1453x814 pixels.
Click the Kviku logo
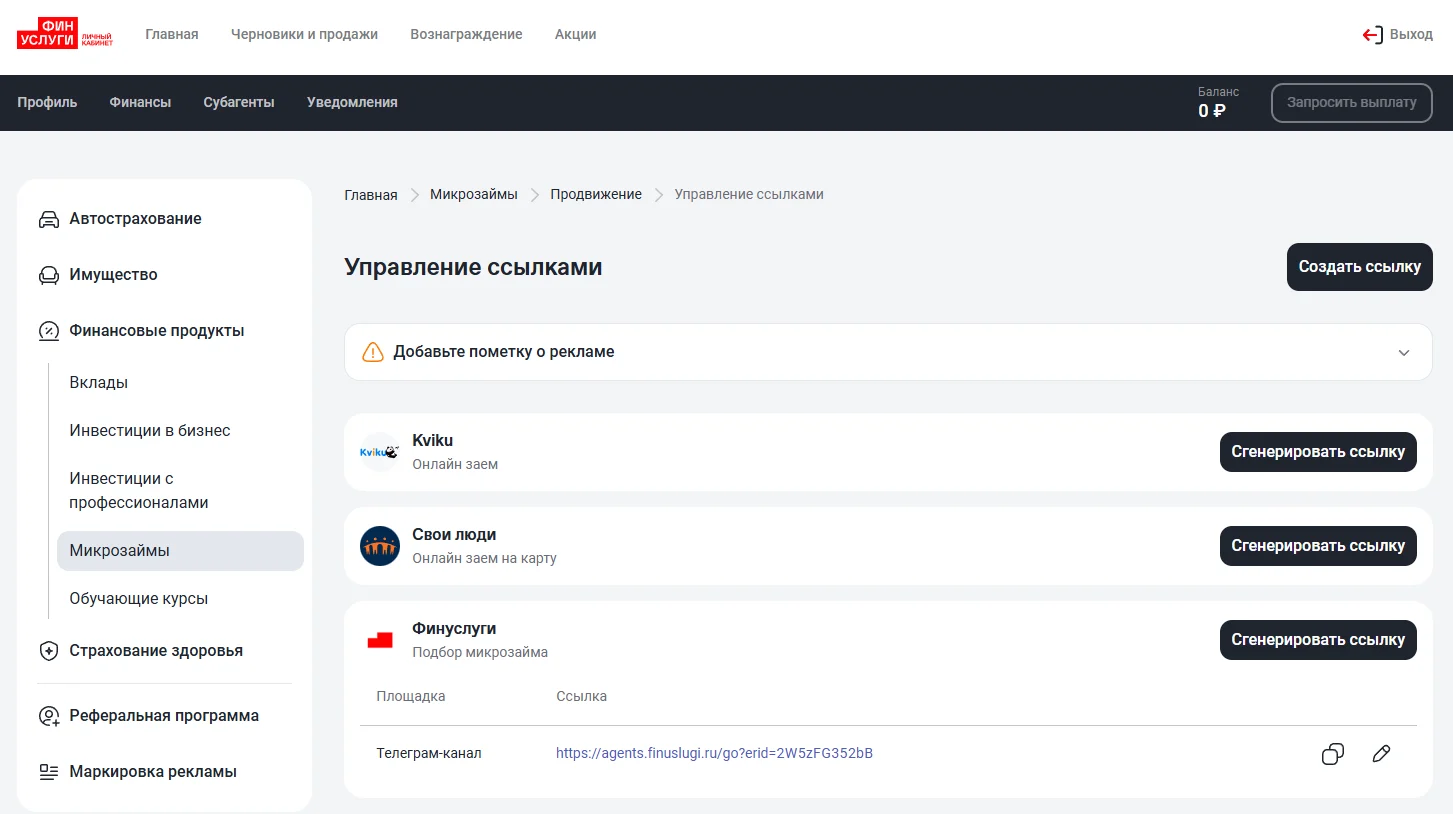point(380,452)
